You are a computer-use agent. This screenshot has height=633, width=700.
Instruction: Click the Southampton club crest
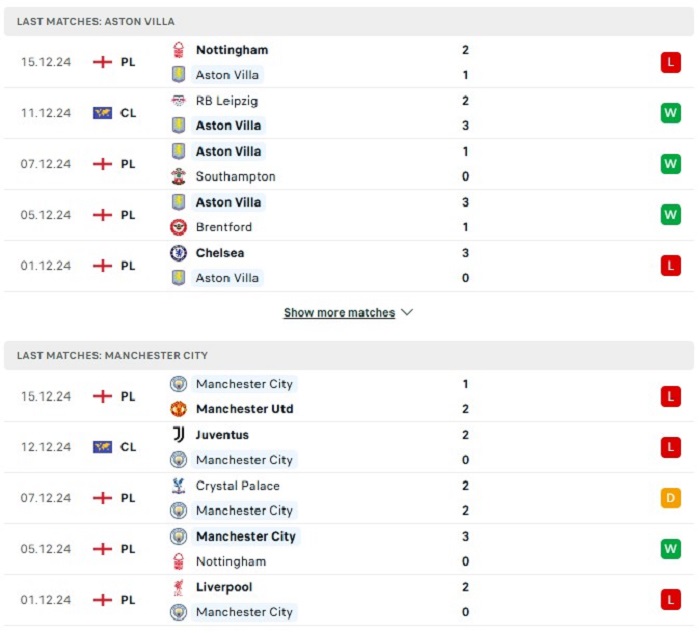click(x=179, y=176)
